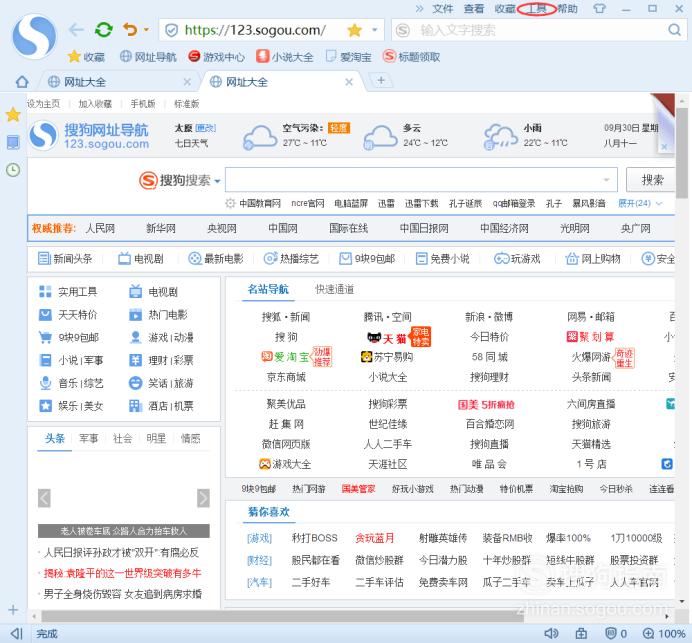Screen dimensions: 692x643
Task: Go back with the left arrow
Action: 76,30
